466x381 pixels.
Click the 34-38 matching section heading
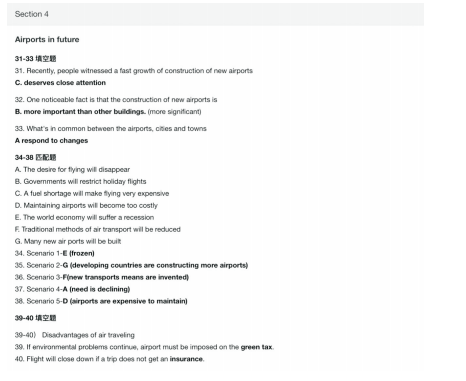point(35,157)
